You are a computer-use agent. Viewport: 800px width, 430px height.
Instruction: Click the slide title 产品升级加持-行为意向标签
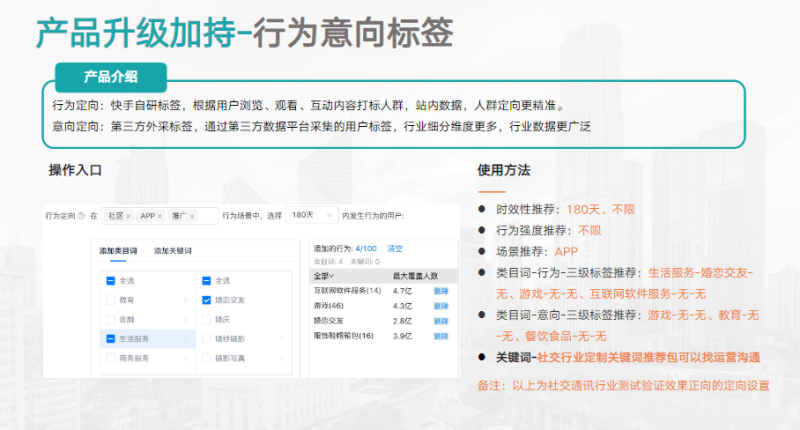pyautogui.click(x=244, y=33)
